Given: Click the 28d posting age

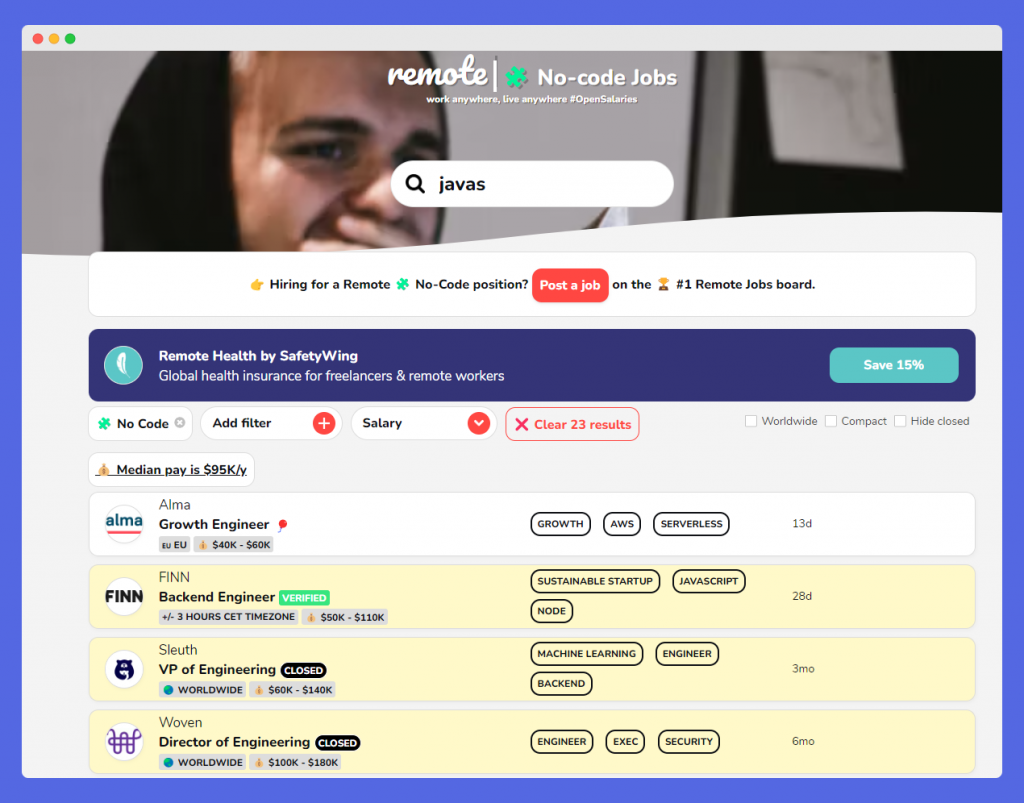Looking at the screenshot, I should pos(802,596).
